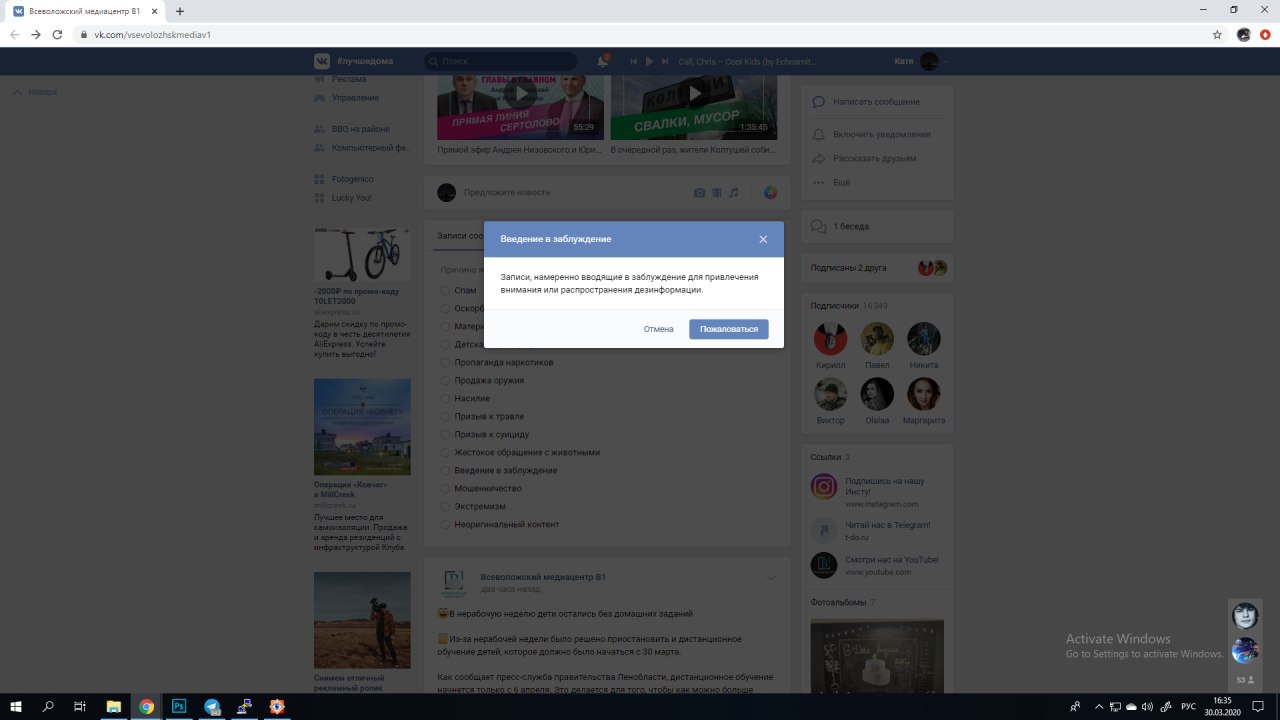
Task: Attach a video to suggested news
Action: [717, 193]
